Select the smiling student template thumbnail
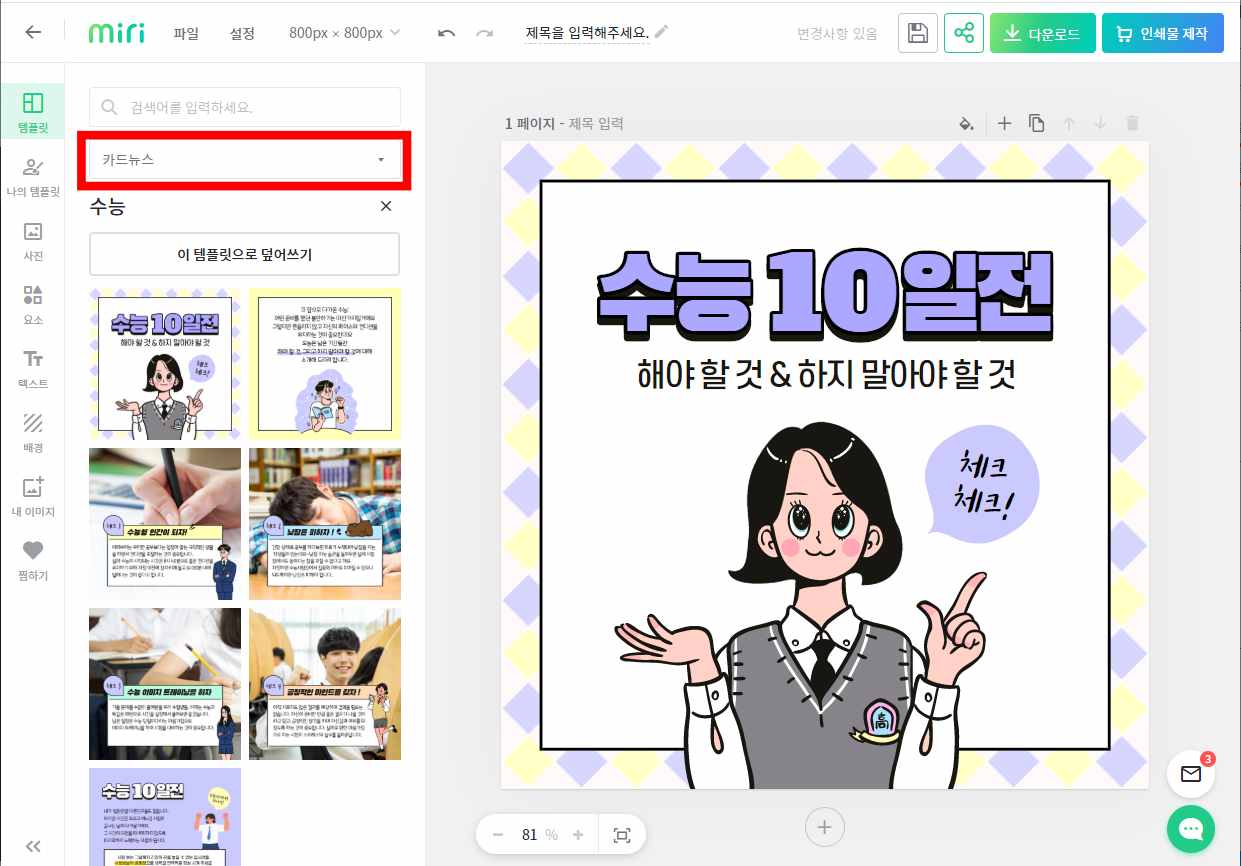Image resolution: width=1241 pixels, height=866 pixels. (325, 684)
